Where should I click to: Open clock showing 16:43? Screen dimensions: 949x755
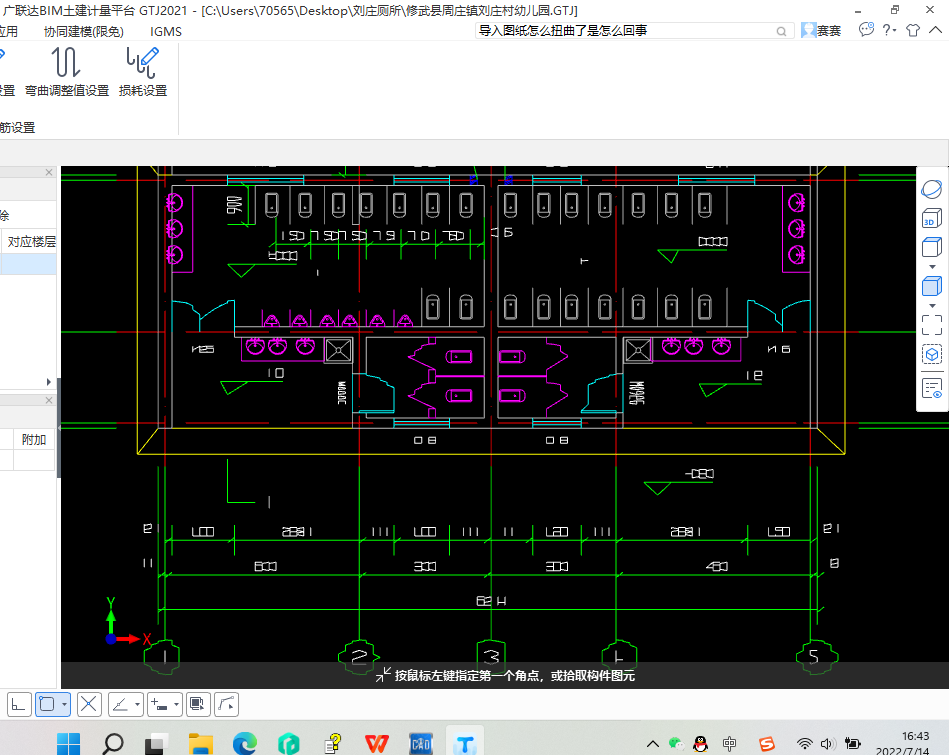(915, 736)
